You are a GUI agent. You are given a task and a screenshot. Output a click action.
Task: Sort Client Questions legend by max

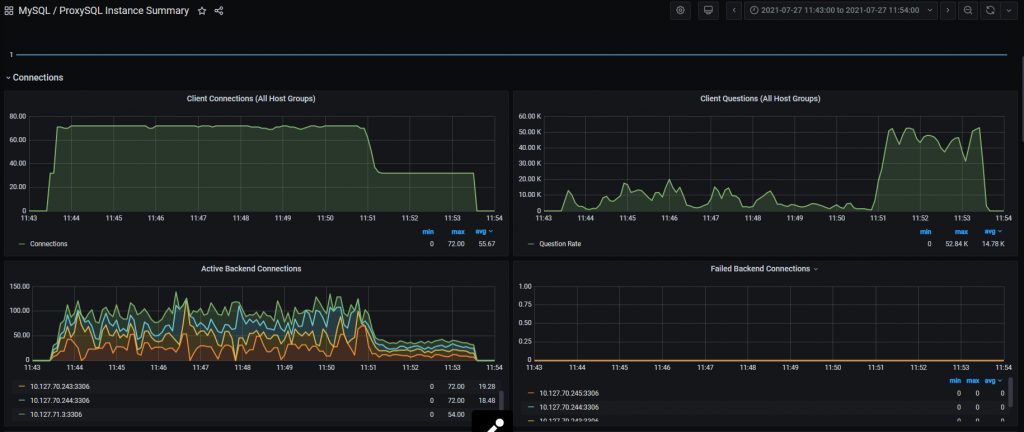[961, 232]
